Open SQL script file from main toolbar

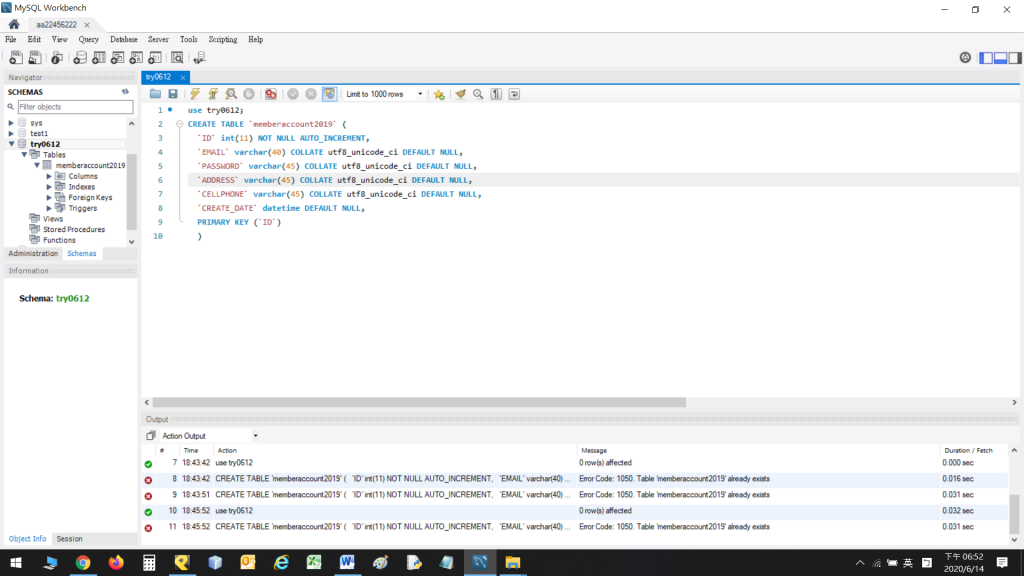pyautogui.click(x=35, y=58)
